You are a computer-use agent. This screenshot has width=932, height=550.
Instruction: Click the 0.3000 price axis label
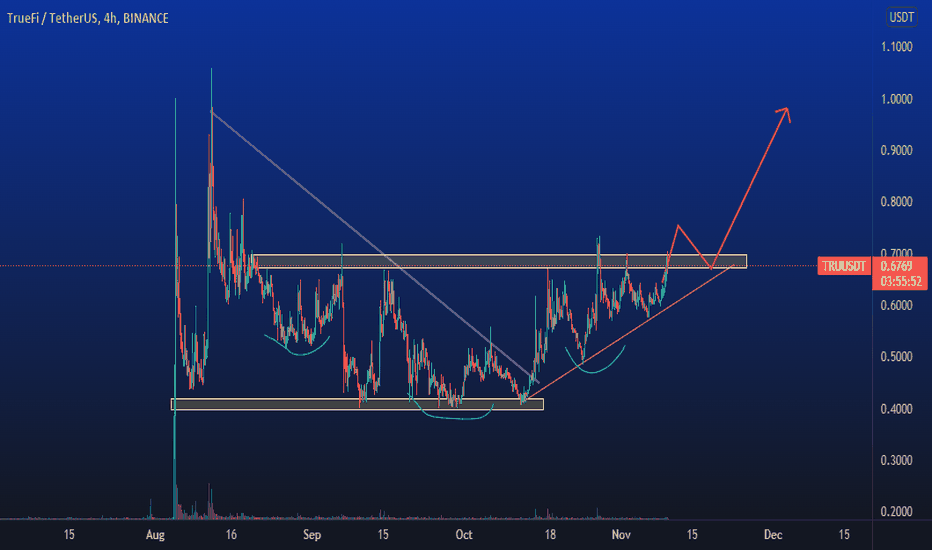pos(896,460)
